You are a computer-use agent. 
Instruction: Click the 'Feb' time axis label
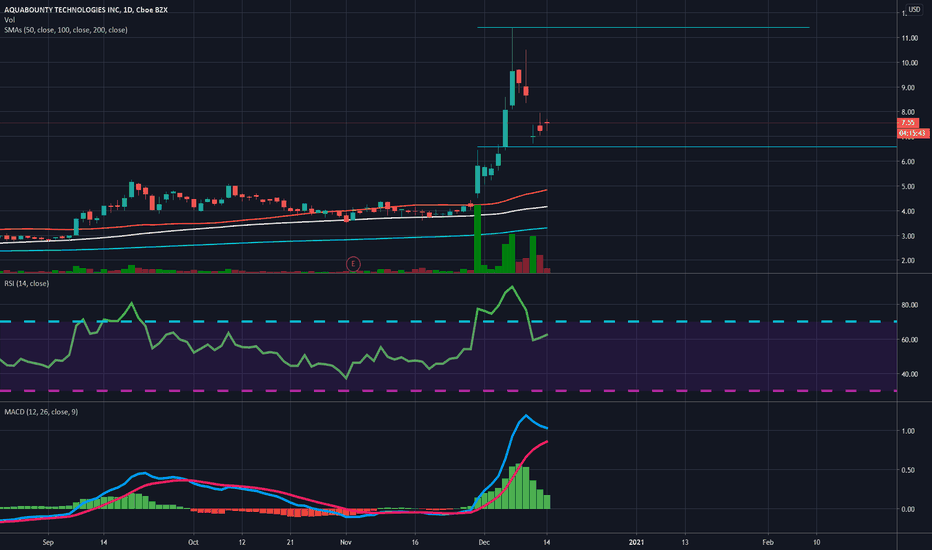pyautogui.click(x=768, y=542)
